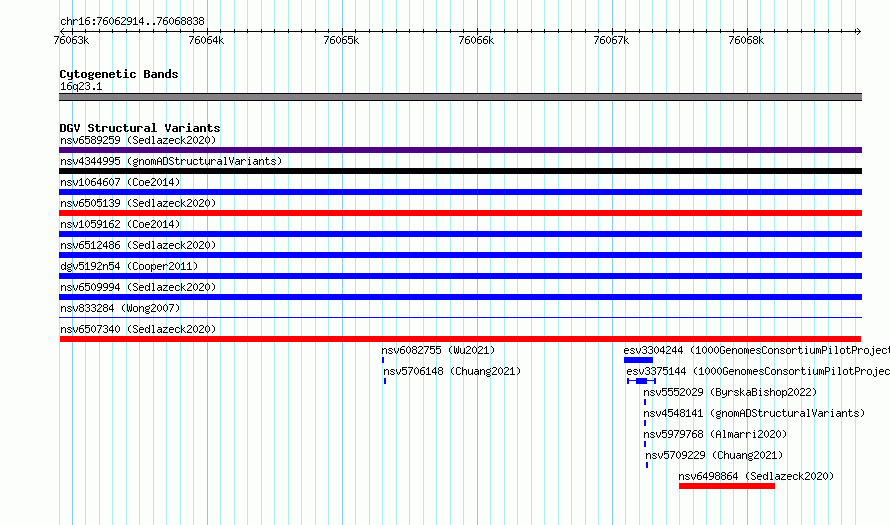
Task: Select the red nsv6507340 variant bar
Action: [460, 339]
